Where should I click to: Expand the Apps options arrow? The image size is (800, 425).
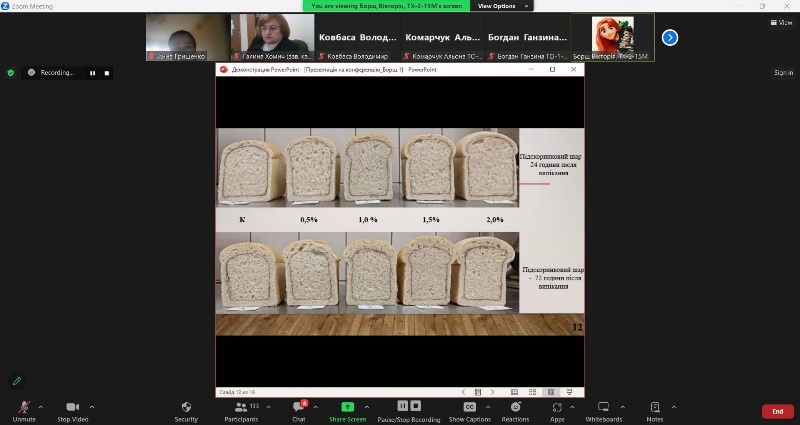pyautogui.click(x=572, y=407)
